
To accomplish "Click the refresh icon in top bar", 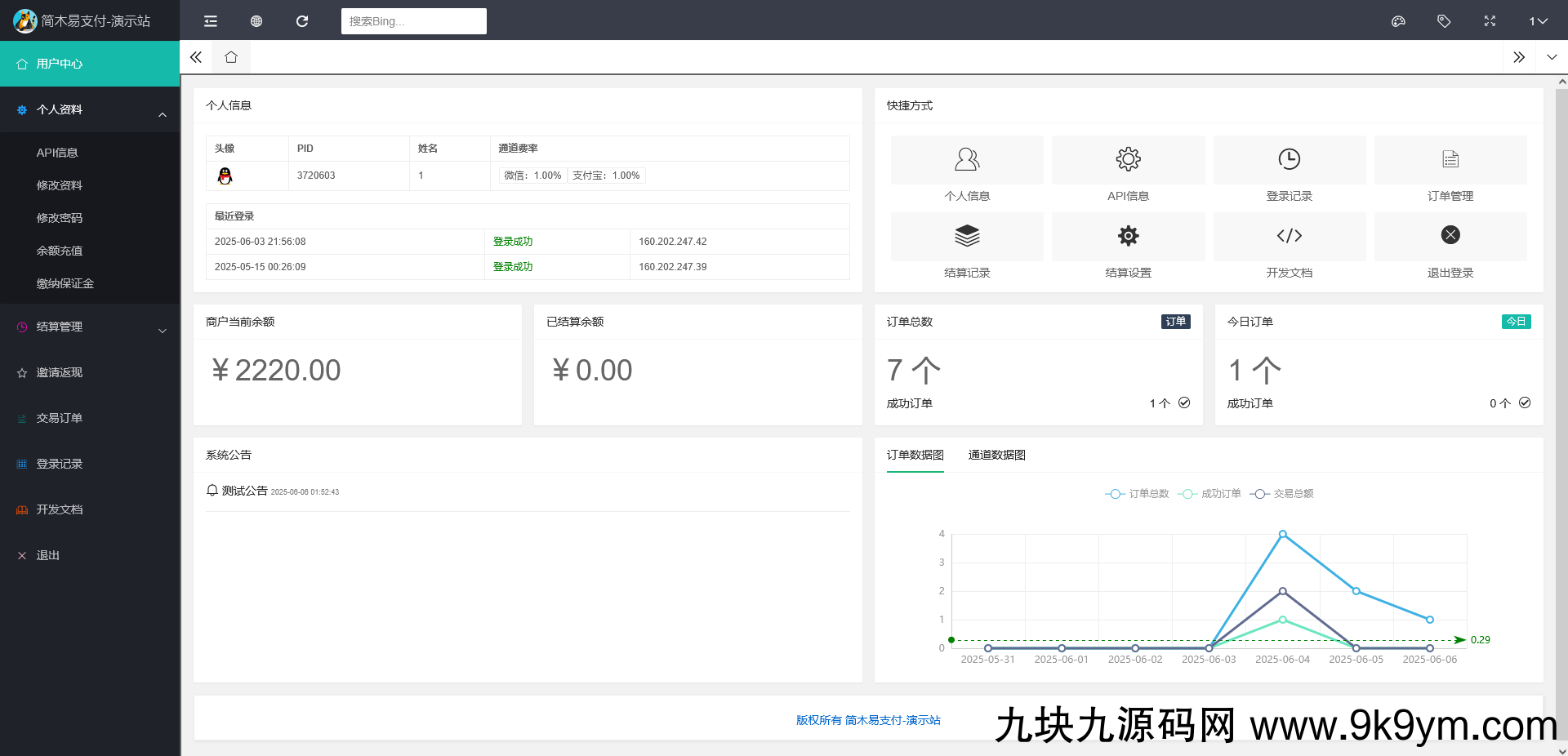I will [x=302, y=20].
